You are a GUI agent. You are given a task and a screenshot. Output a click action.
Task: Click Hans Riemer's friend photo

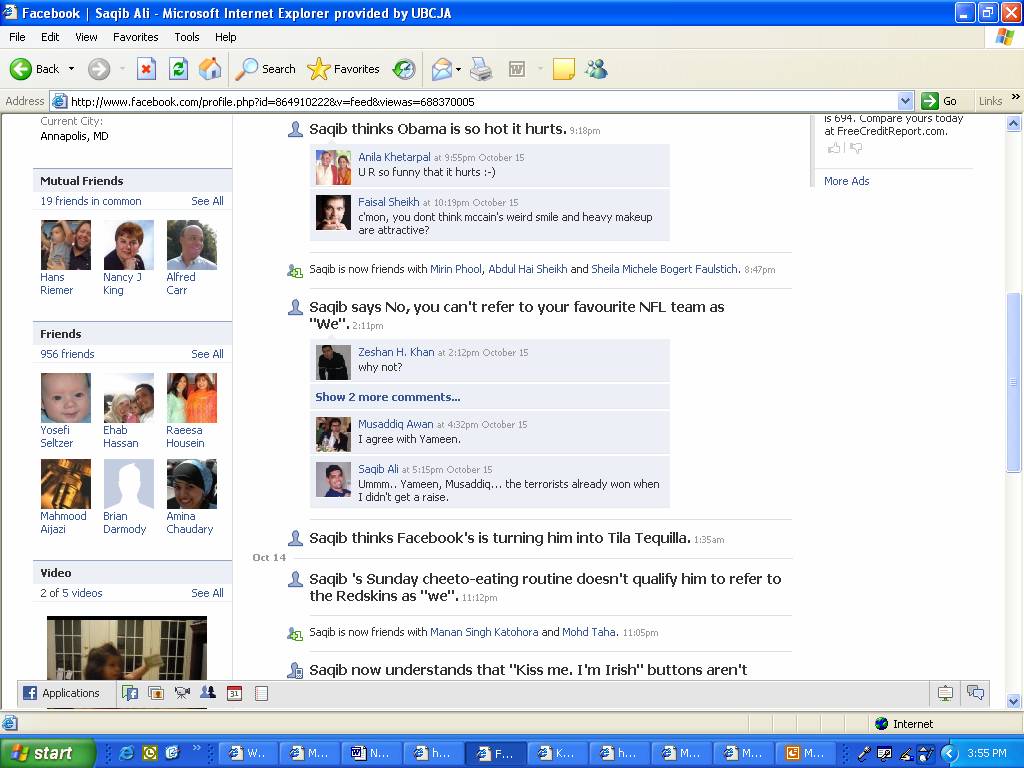pos(65,245)
